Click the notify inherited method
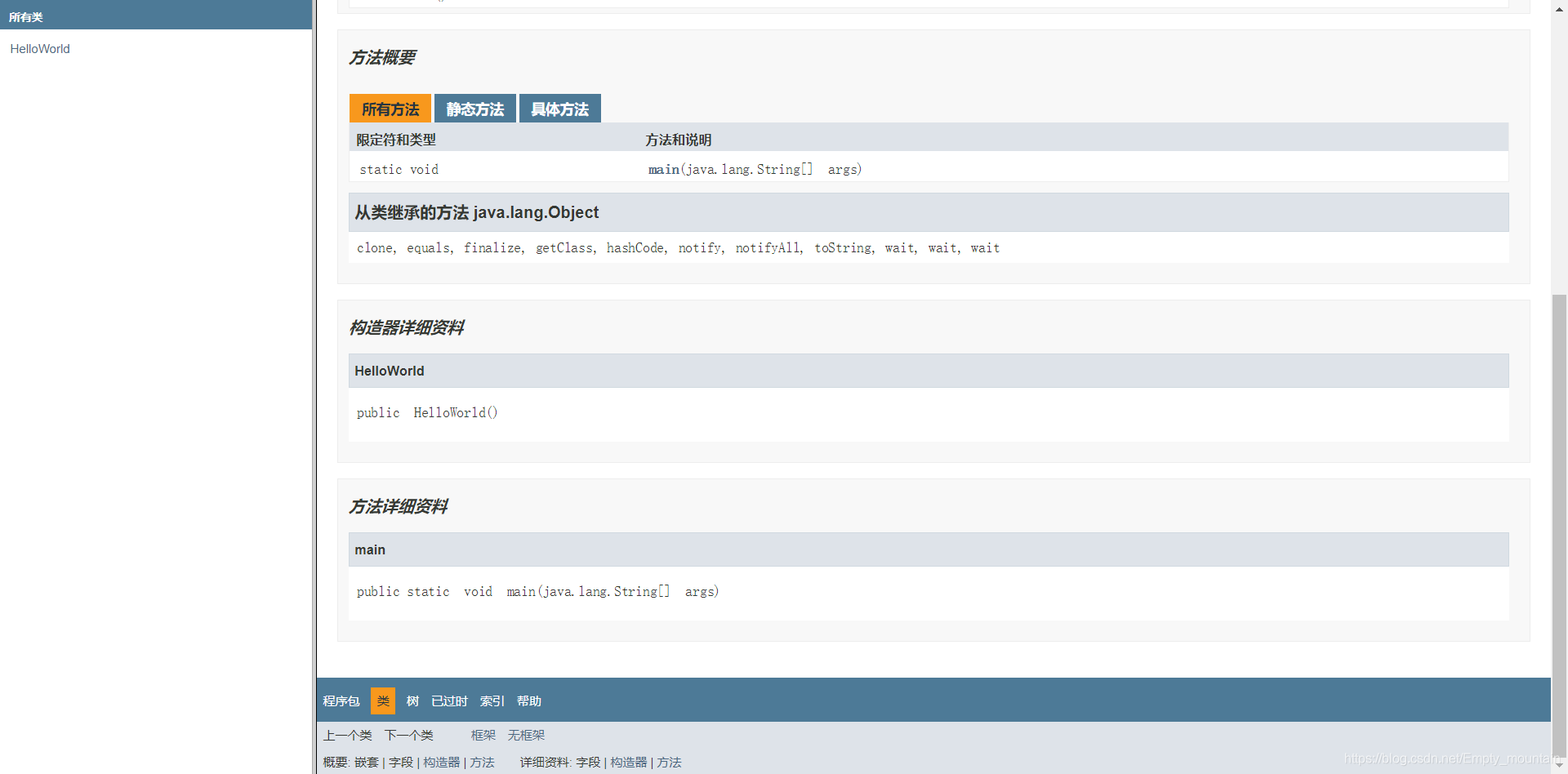Image resolution: width=1568 pixels, height=774 pixels. click(x=700, y=247)
